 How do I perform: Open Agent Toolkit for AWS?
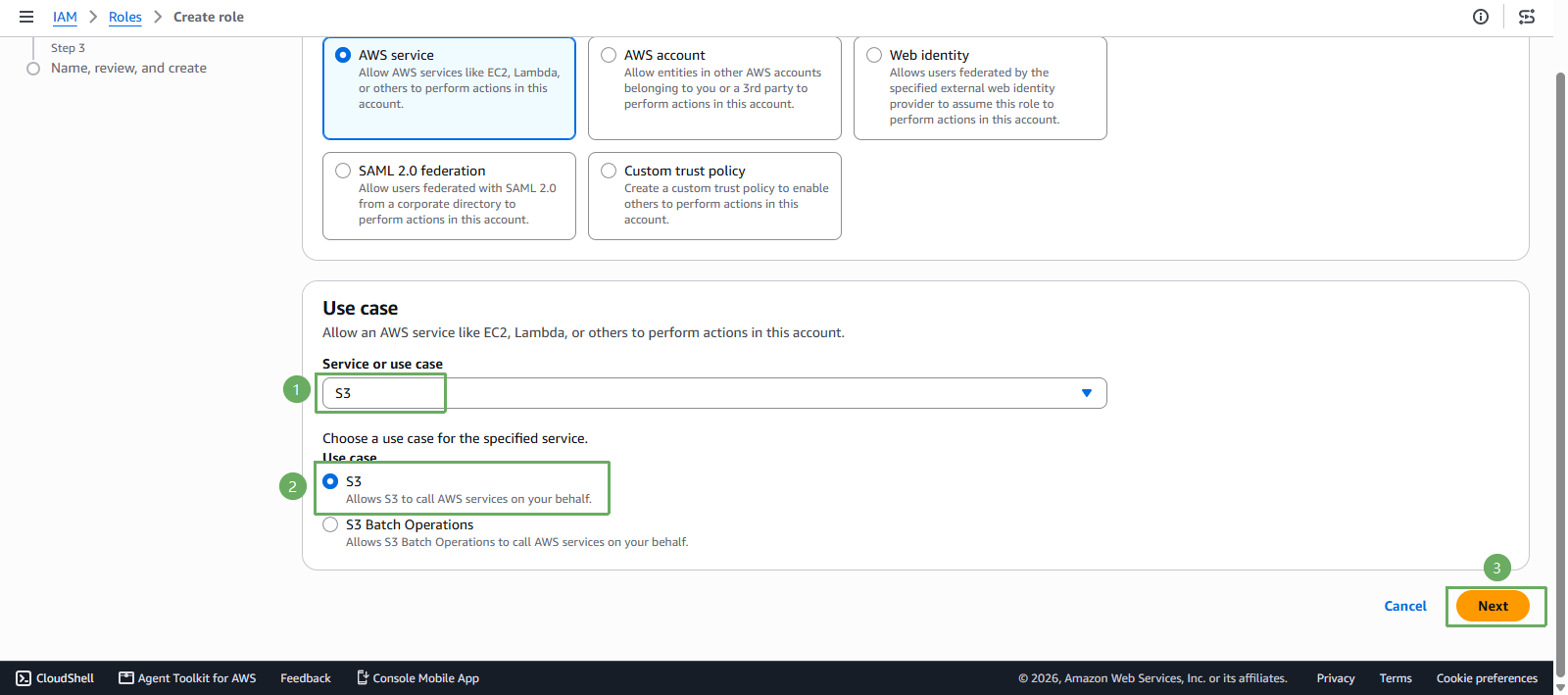pos(187,678)
